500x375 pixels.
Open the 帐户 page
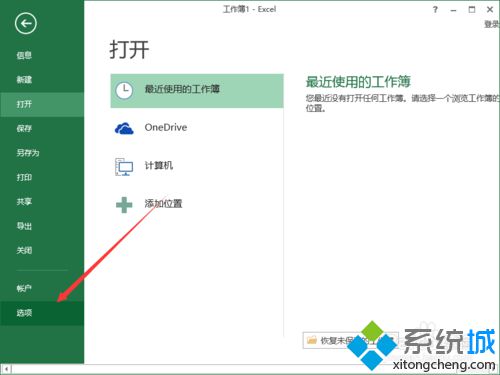[x=42, y=289]
